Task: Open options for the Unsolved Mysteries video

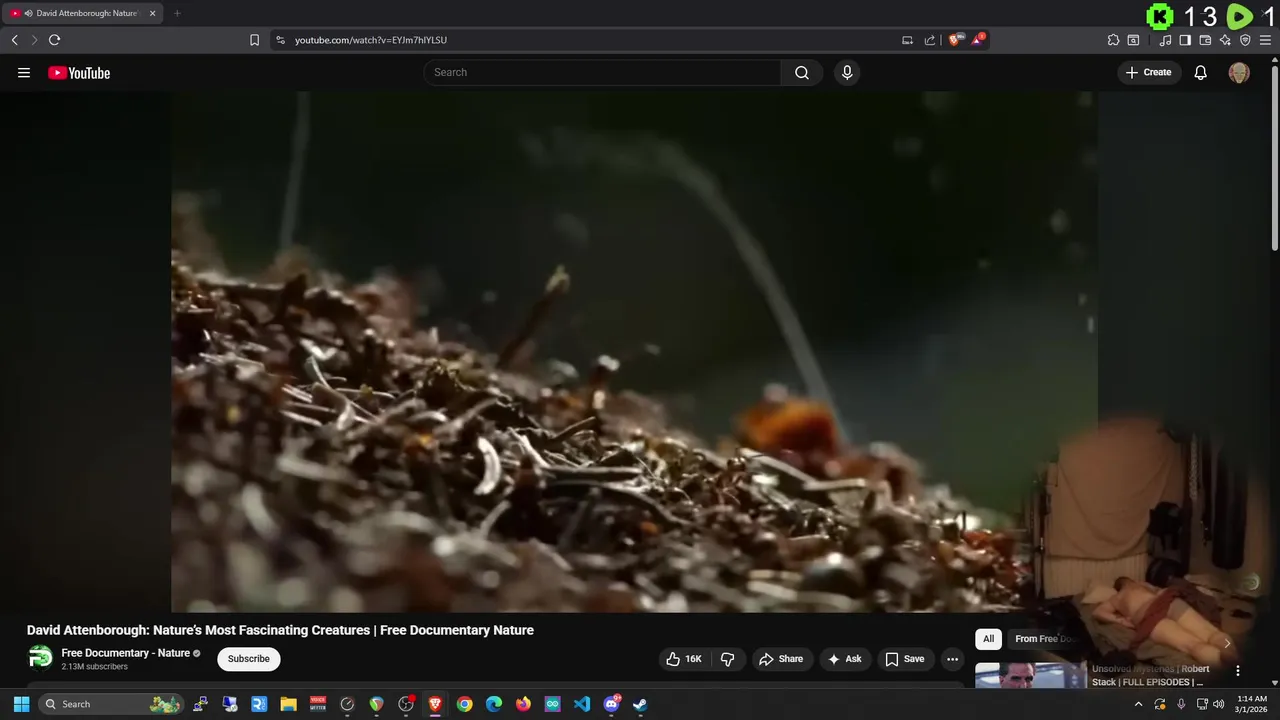Action: [1237, 671]
